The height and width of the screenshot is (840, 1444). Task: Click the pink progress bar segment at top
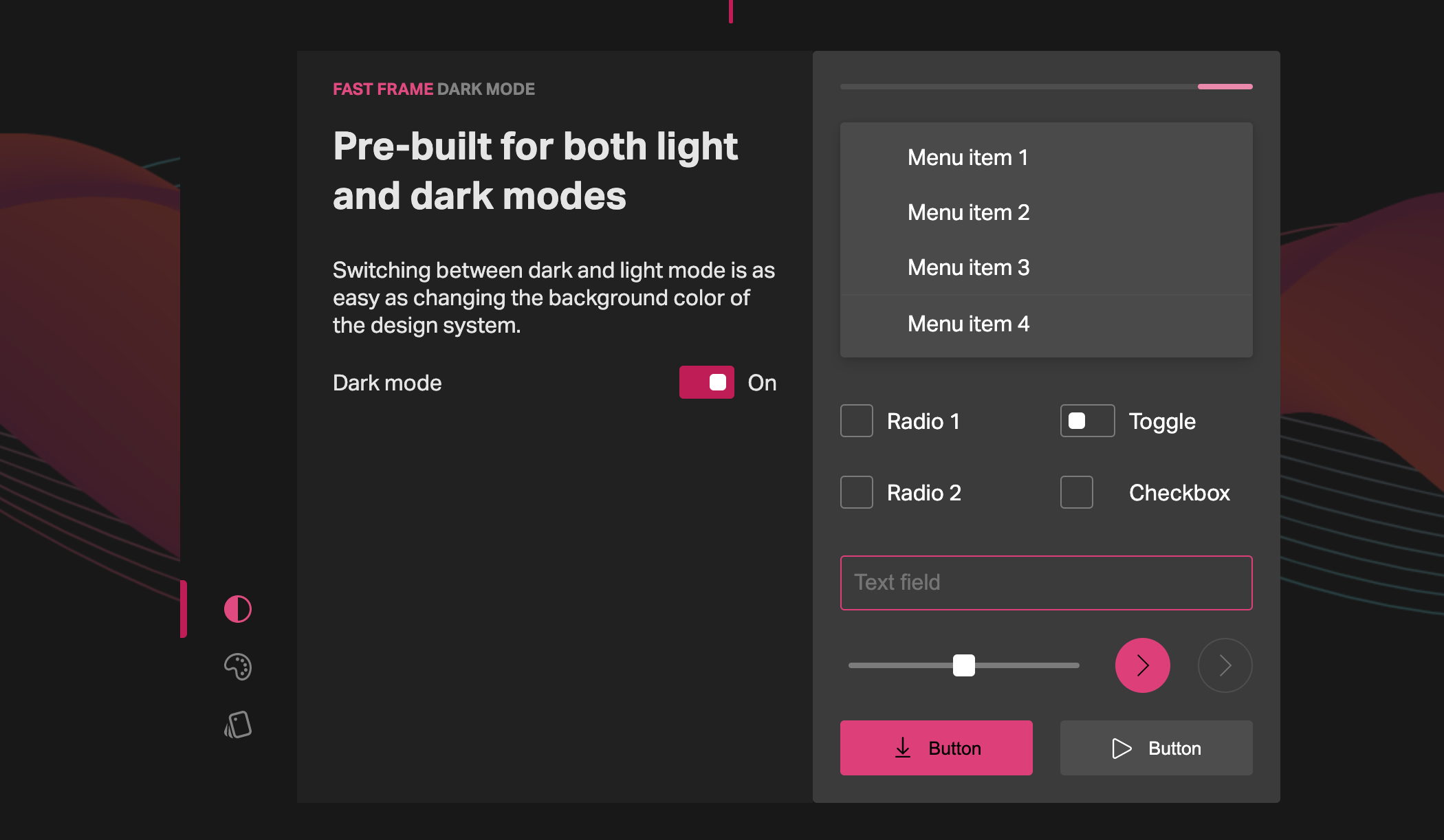[x=1224, y=87]
